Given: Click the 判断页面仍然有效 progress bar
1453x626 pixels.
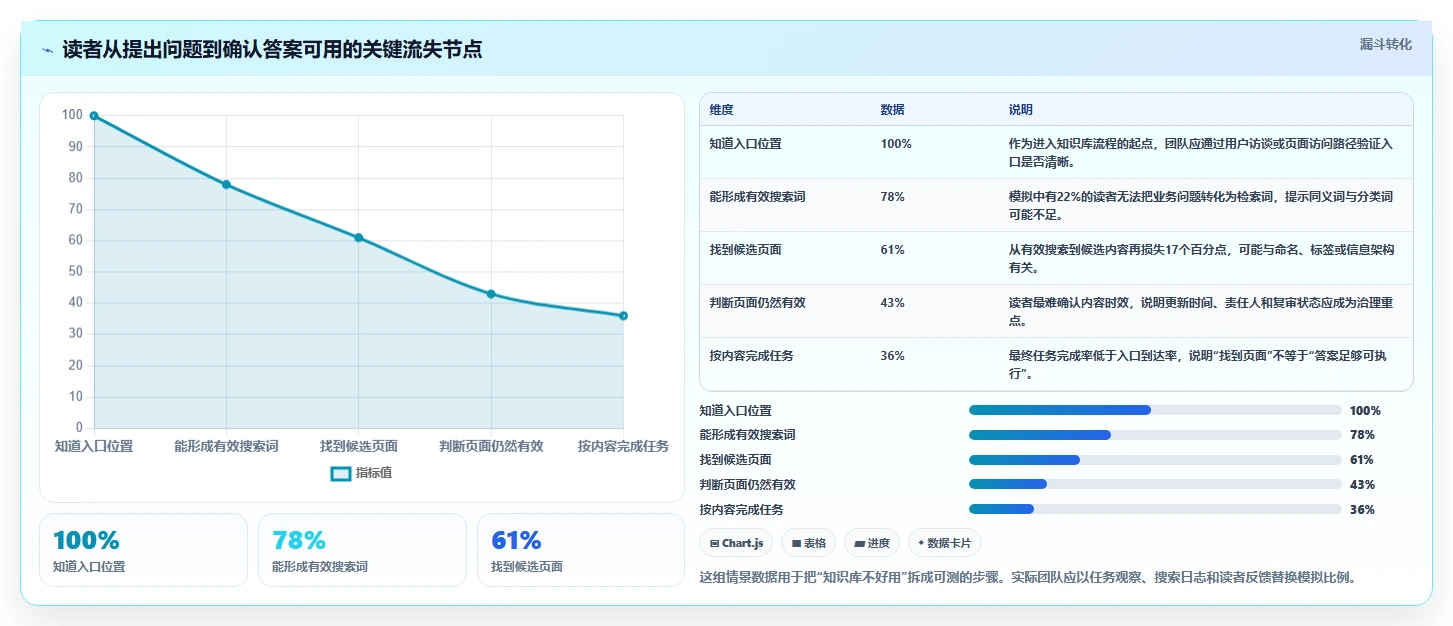Looking at the screenshot, I should click(1155, 484).
